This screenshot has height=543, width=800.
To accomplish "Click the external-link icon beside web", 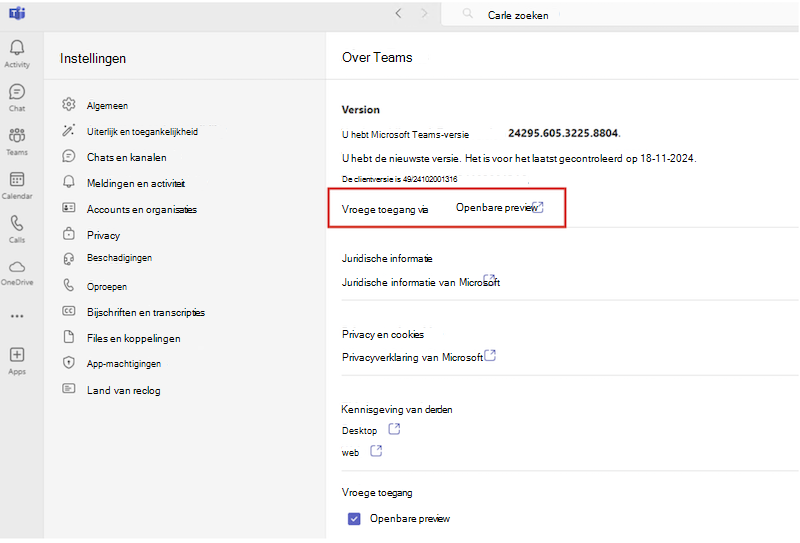I will pos(376,451).
